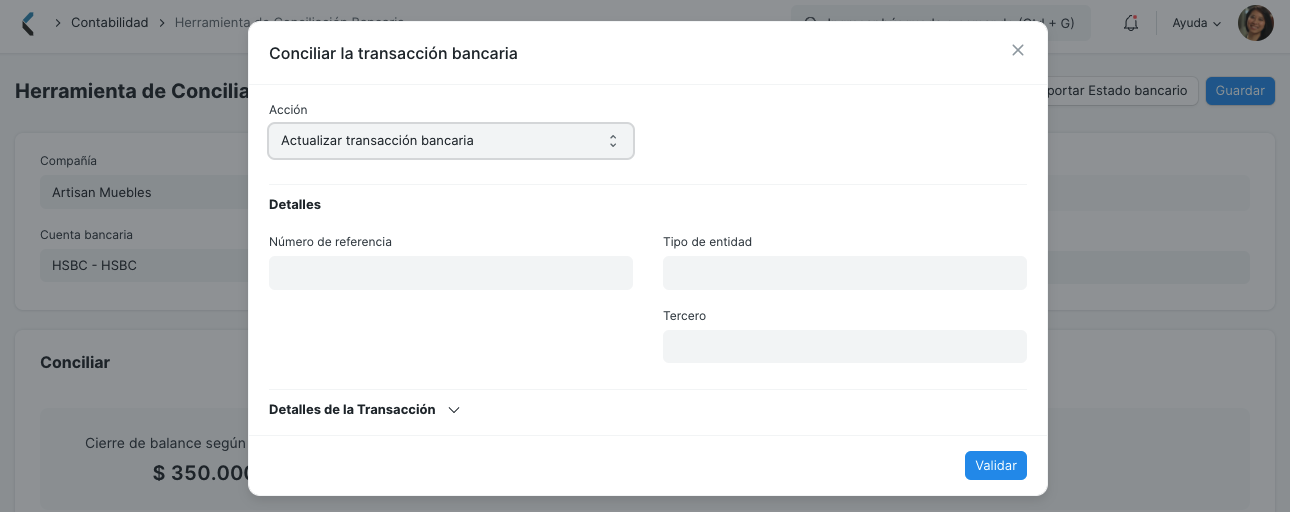This screenshot has height=512, width=1290.
Task: Close the Conciliar la transacción bancaria dialog
Action: click(x=1018, y=50)
